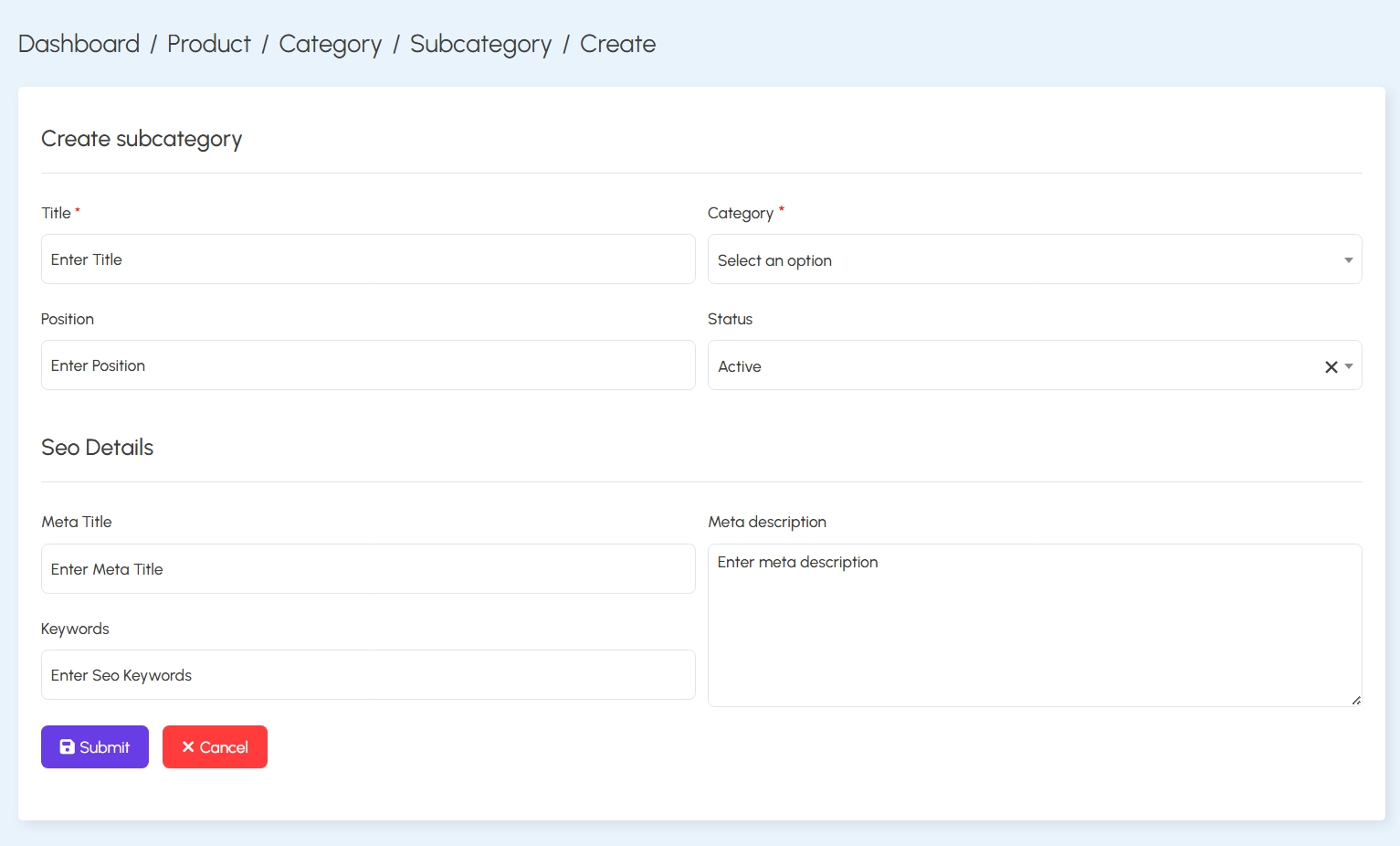Screen dimensions: 1400x846
Task: Click the Create subcategory heading
Action: 142,139
